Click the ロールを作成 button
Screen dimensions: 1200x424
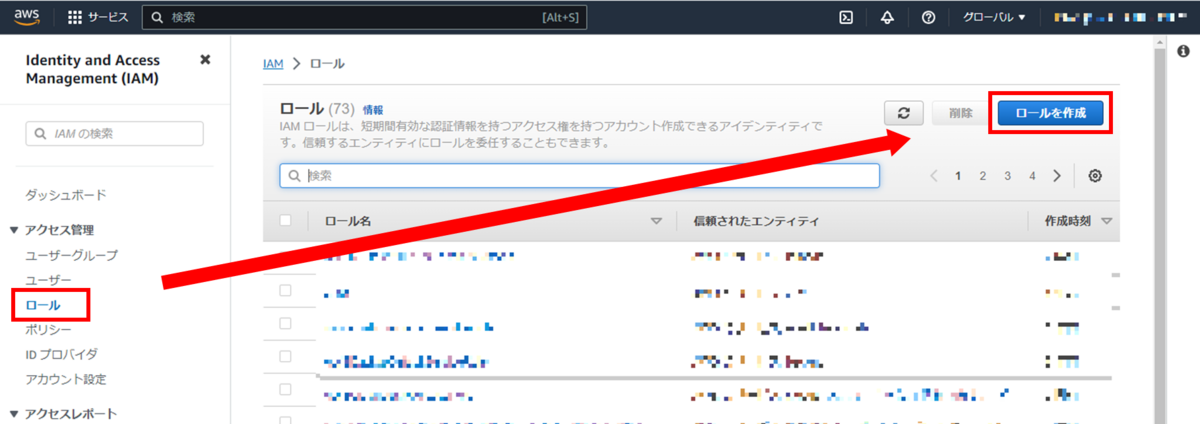pyautogui.click(x=1050, y=113)
